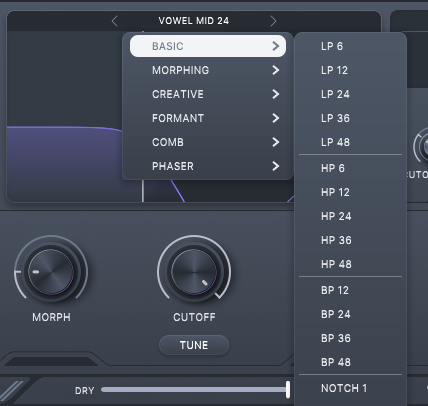Viewport: 428px width, 406px height.
Task: Open the COMB filter category
Action: click(x=208, y=142)
